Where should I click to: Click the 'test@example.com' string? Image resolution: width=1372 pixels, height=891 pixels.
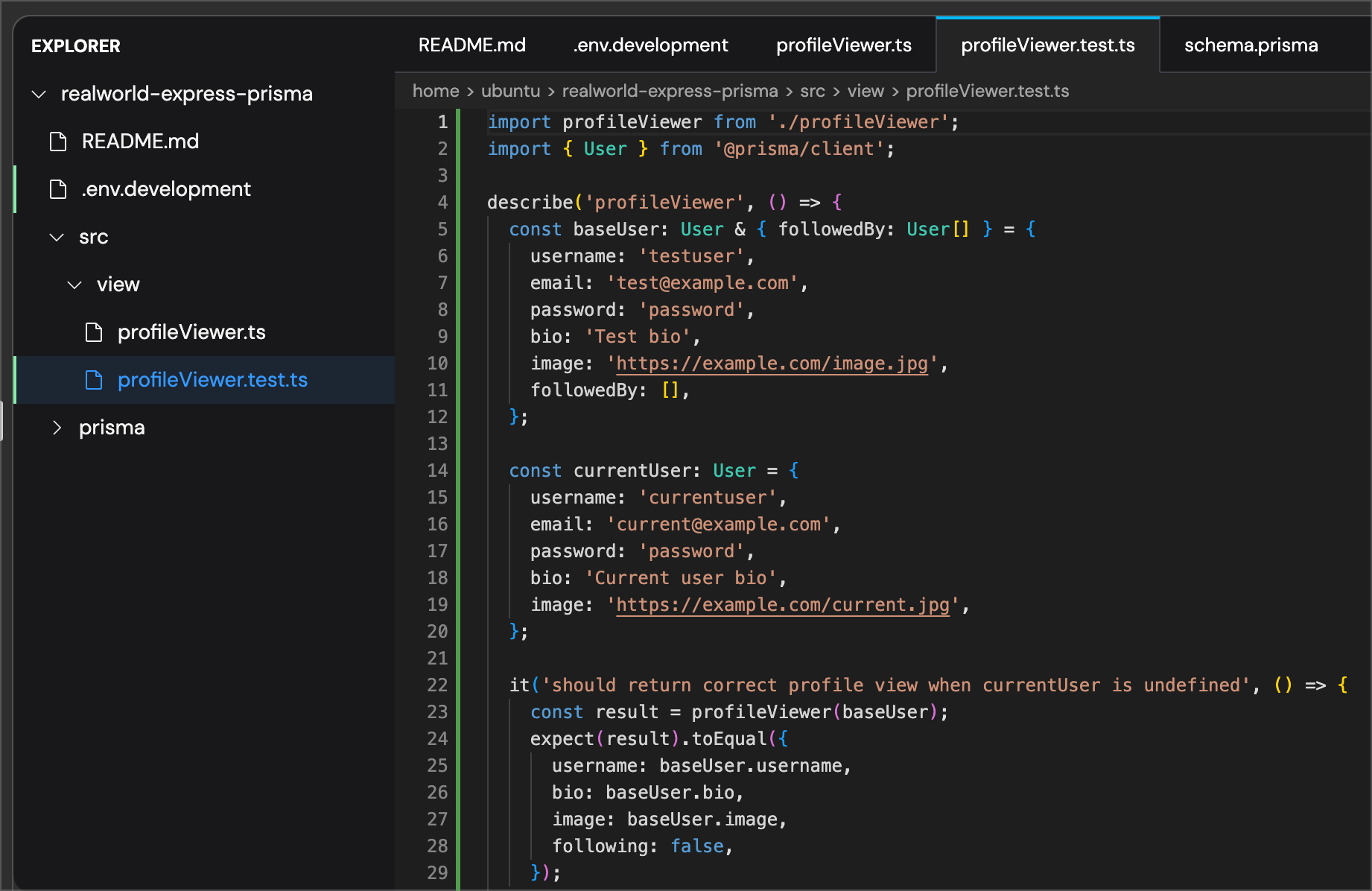pyautogui.click(x=702, y=283)
